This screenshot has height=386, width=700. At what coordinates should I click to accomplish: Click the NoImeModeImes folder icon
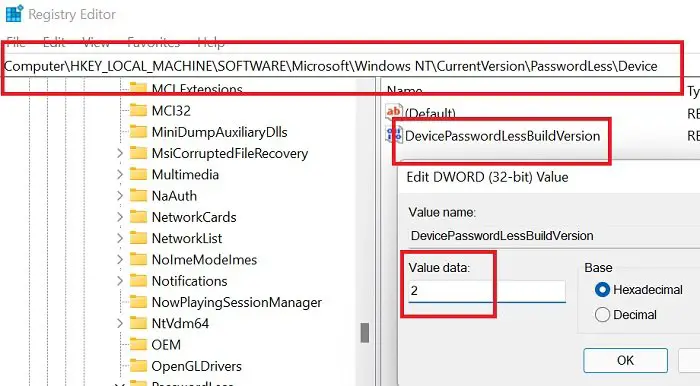tap(138, 259)
